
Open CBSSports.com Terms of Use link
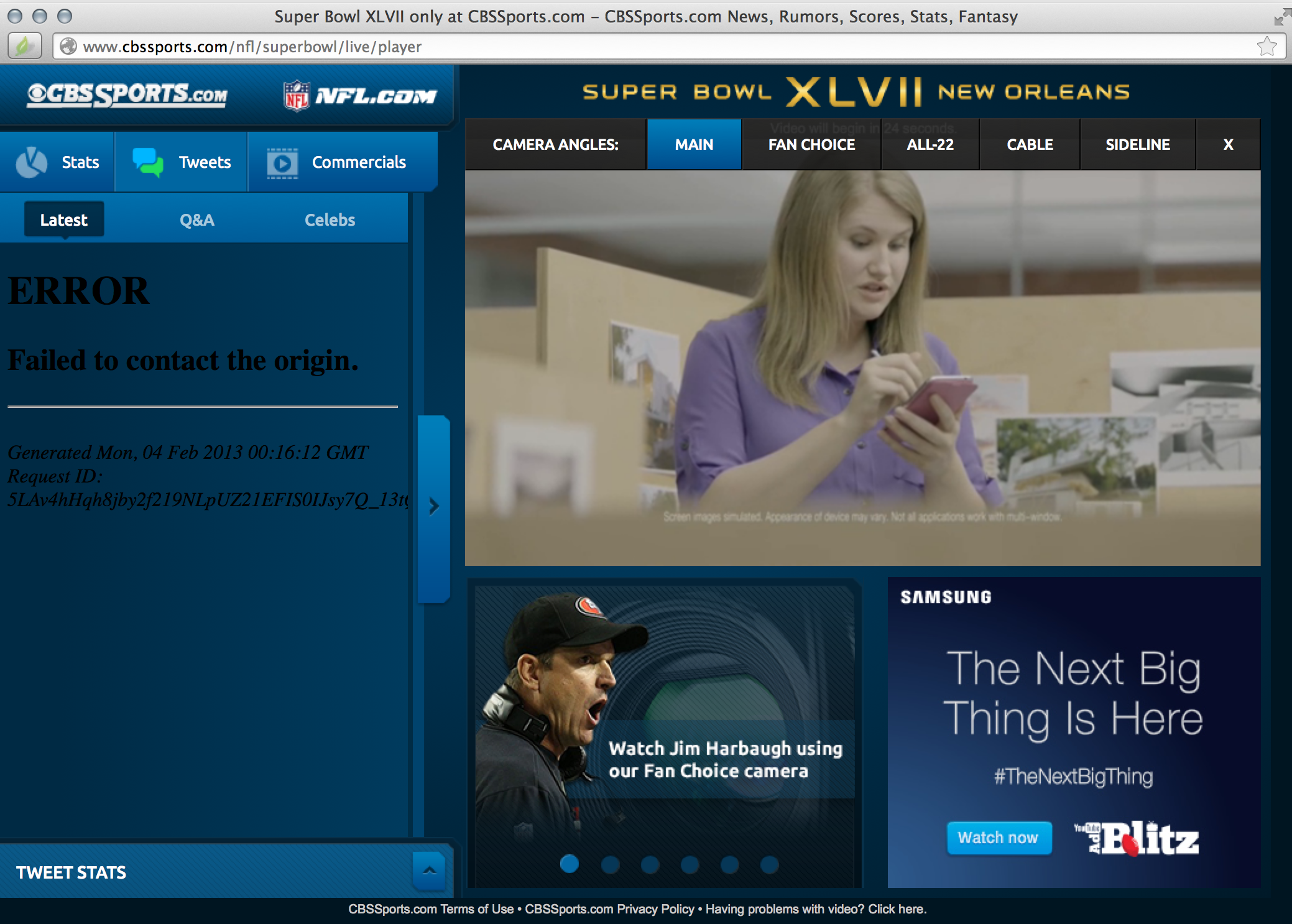(431, 909)
